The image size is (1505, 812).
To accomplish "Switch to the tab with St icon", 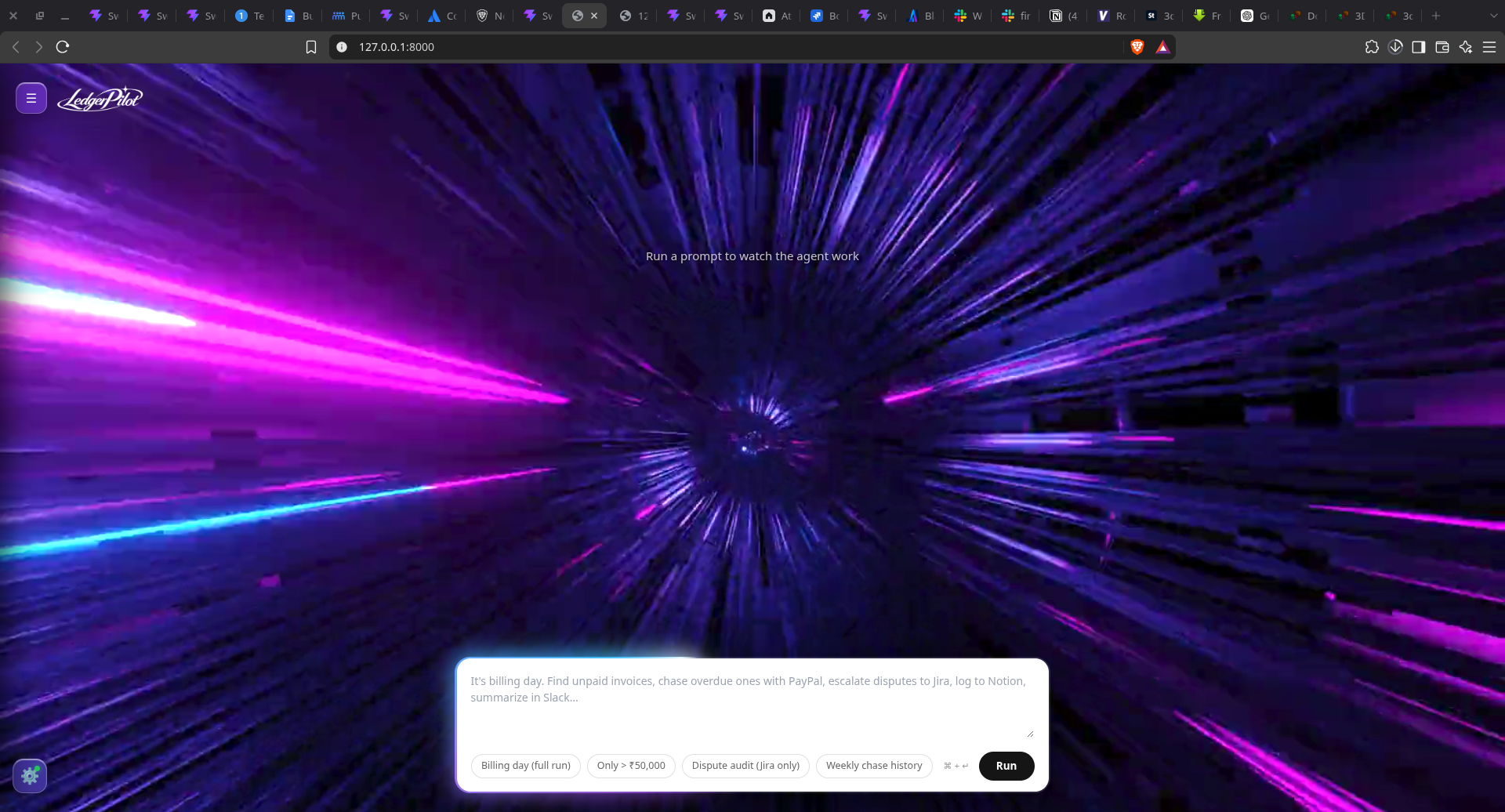I will coord(1159,16).
